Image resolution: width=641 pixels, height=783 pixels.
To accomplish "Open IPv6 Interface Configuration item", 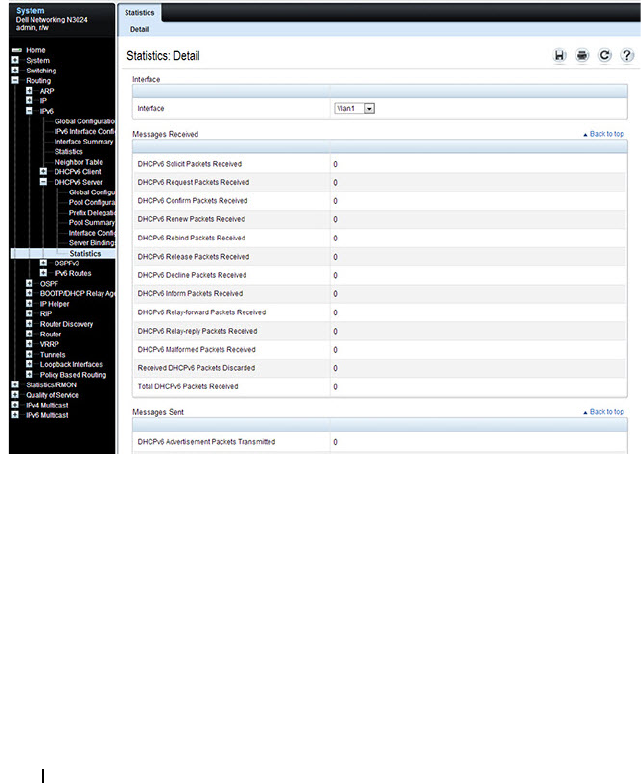I will point(84,131).
